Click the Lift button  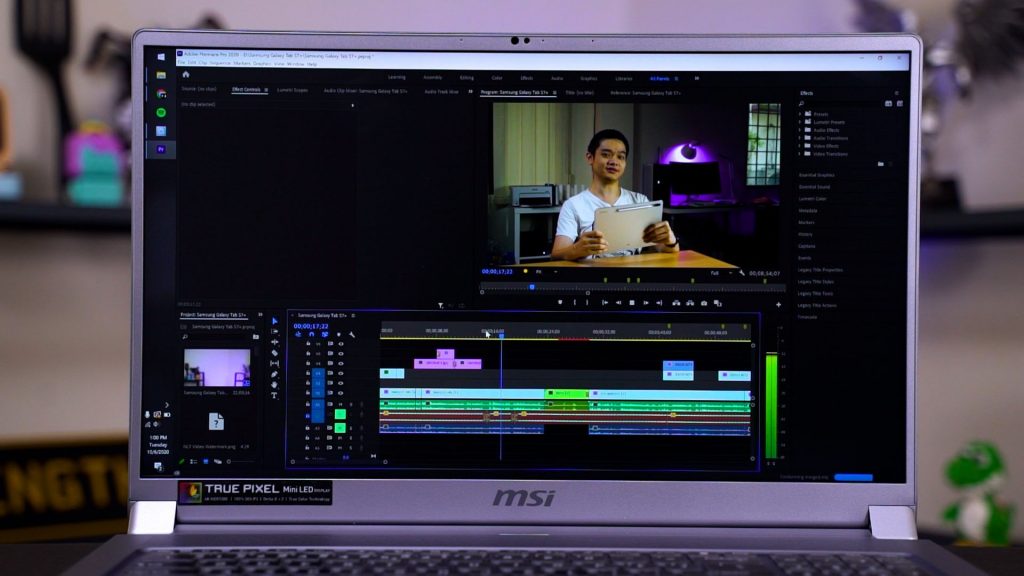tap(676, 303)
